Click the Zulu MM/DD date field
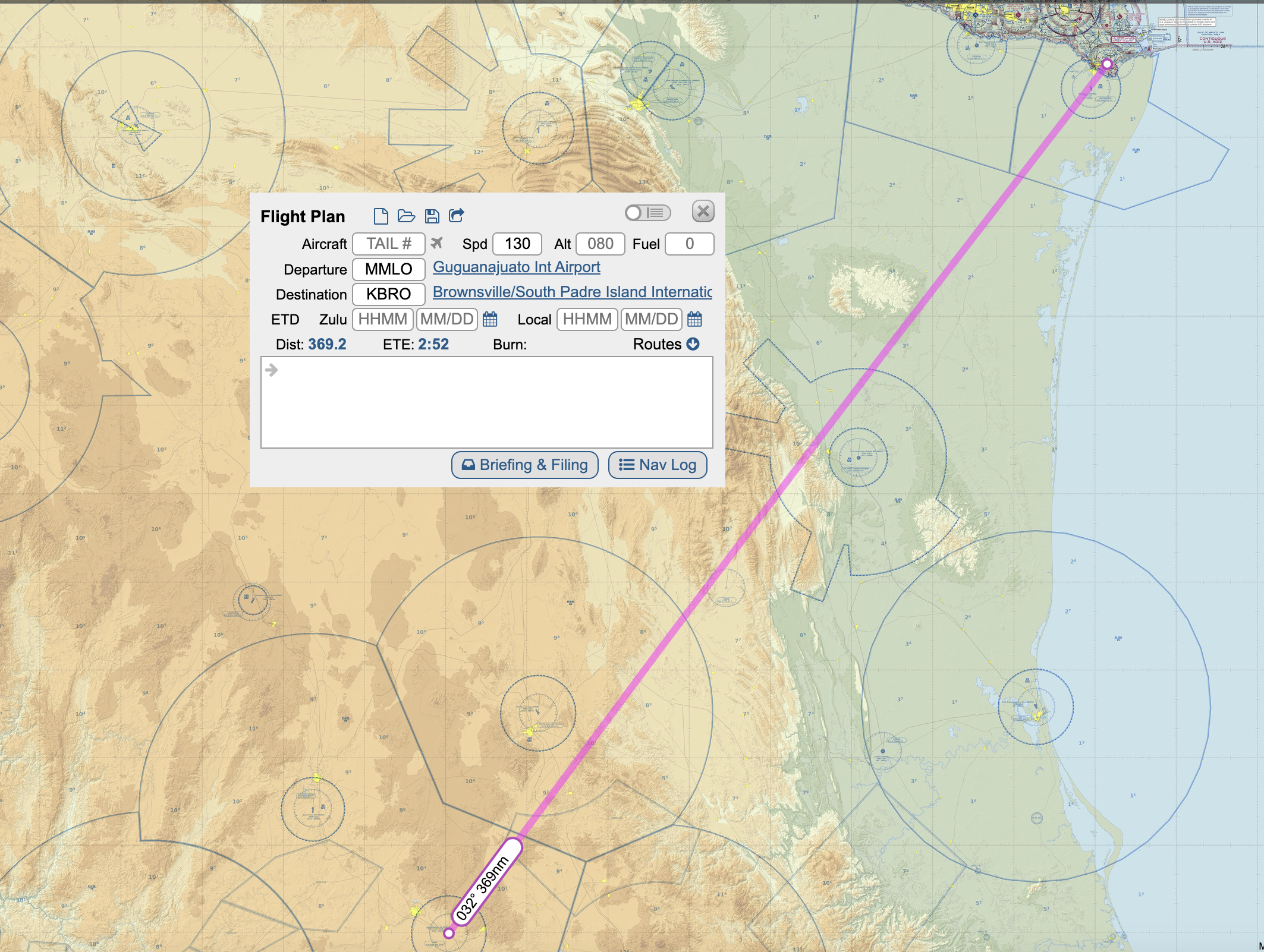The image size is (1264, 952). pyautogui.click(x=447, y=319)
